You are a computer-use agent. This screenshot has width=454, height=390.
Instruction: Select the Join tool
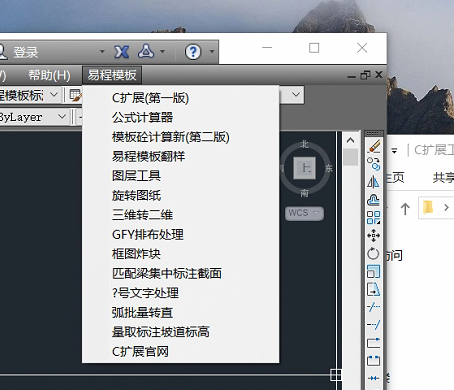(374, 378)
